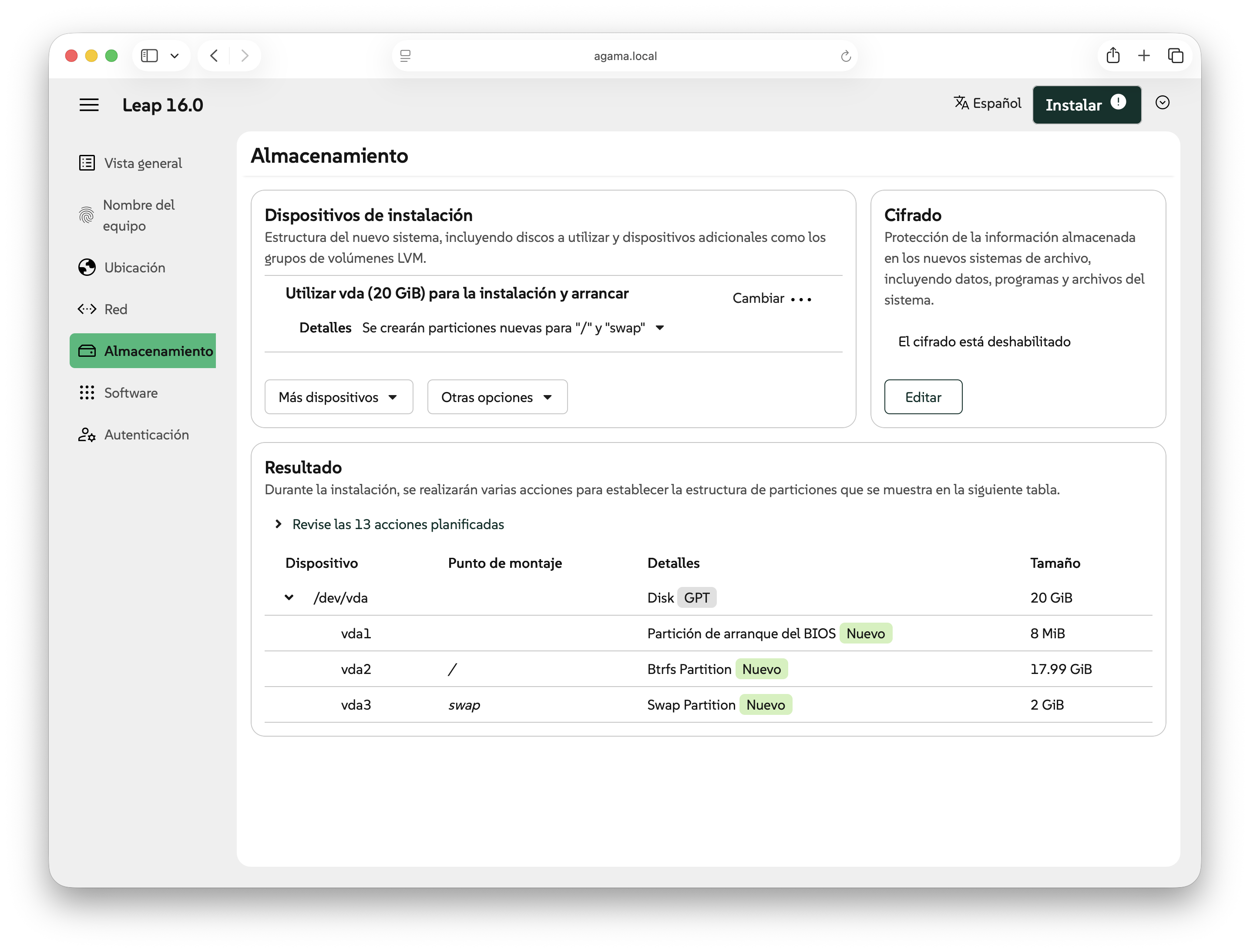The width and height of the screenshot is (1250, 952).
Task: Open Software section in sidebar
Action: [x=131, y=393]
